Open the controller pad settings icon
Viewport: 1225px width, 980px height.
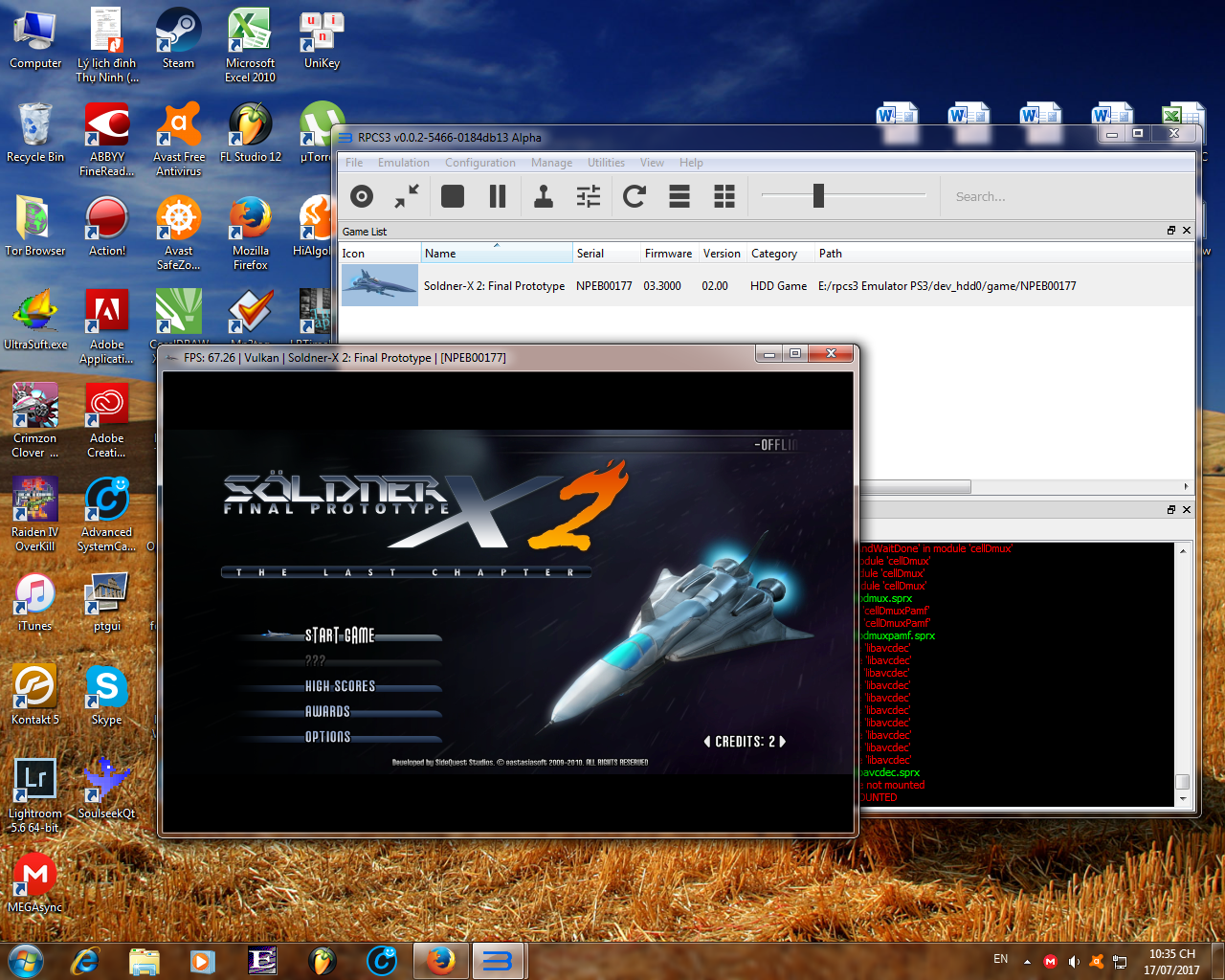coord(544,197)
